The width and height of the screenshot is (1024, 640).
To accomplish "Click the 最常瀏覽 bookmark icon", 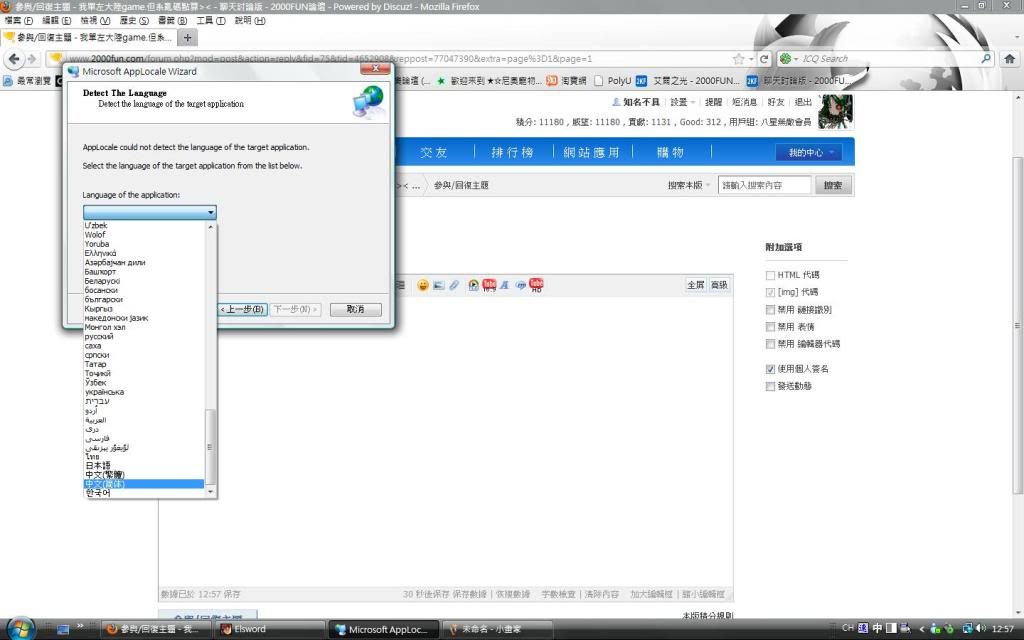I will click(8, 81).
